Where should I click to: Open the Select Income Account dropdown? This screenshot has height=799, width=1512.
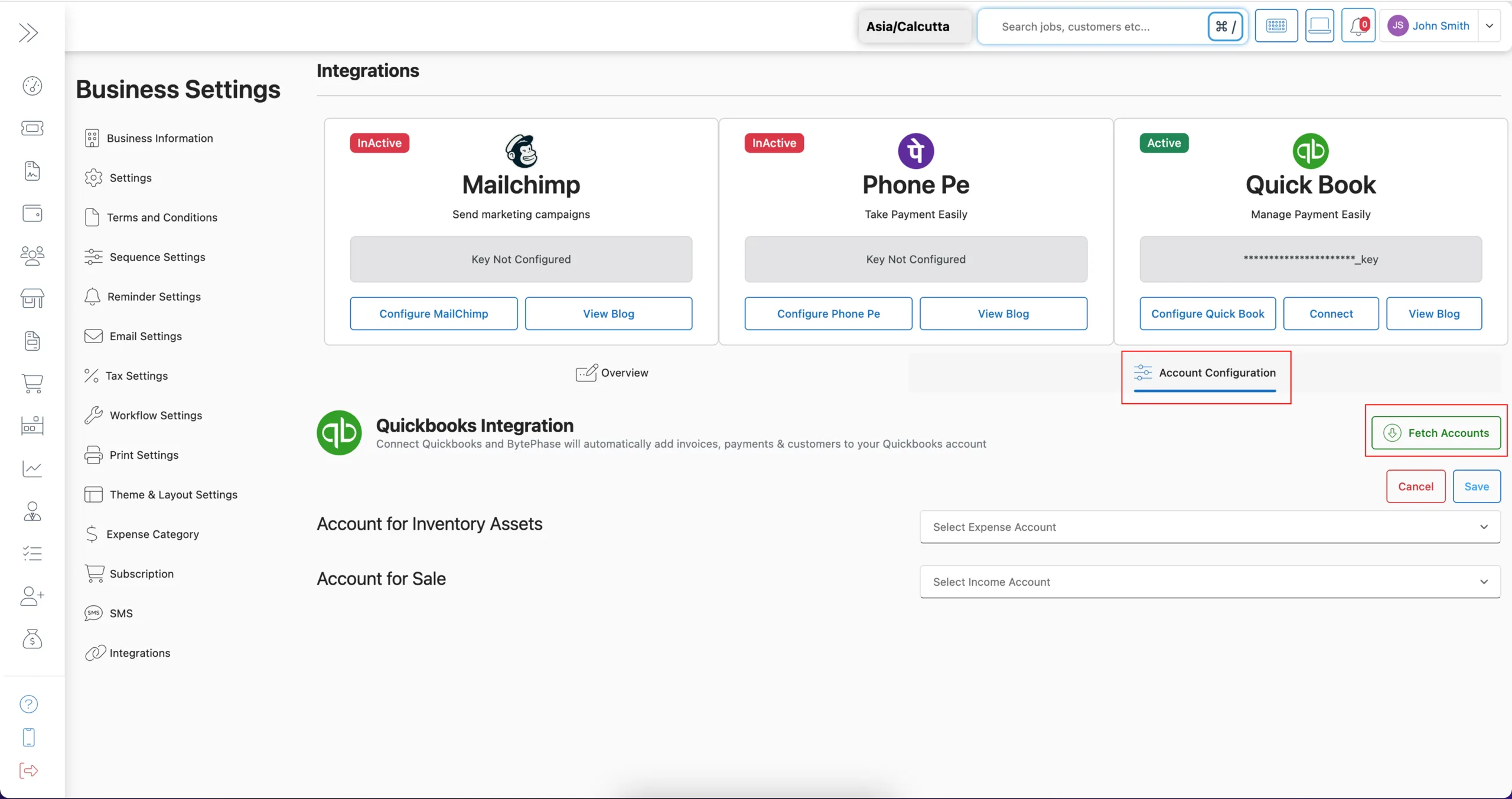1210,582
